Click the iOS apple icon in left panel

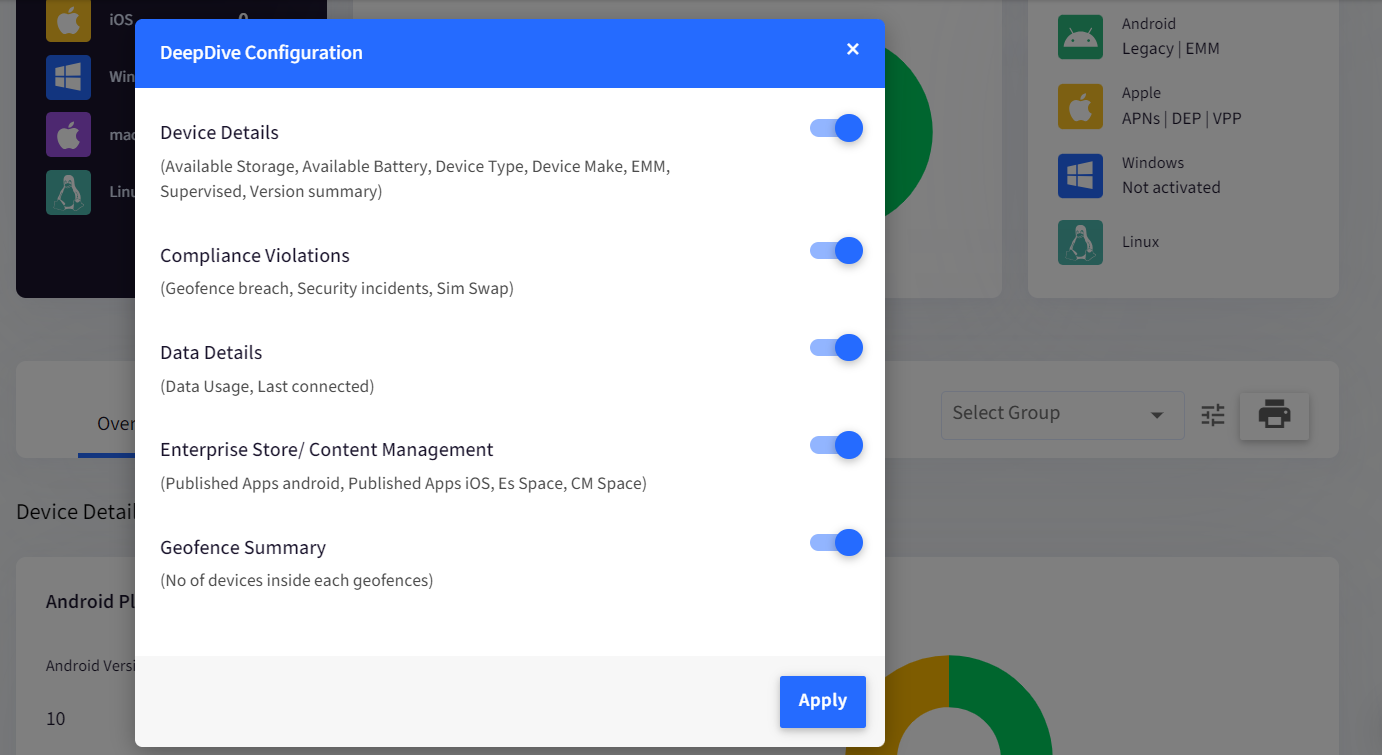pos(68,20)
